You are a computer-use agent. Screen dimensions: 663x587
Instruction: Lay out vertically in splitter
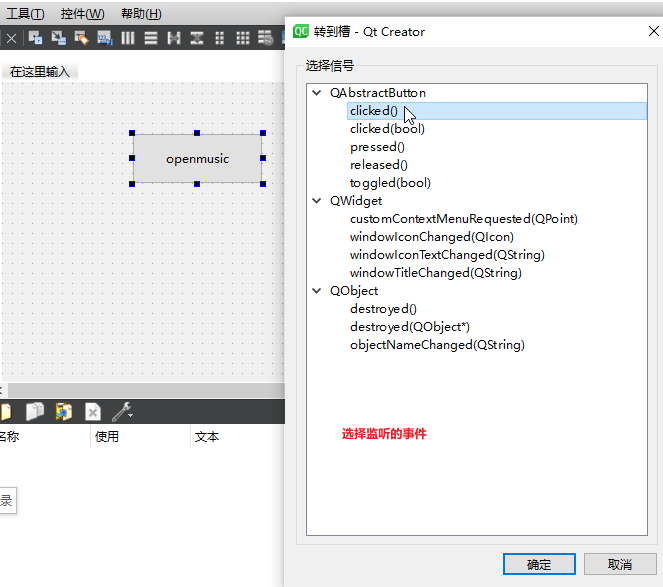(x=197, y=38)
